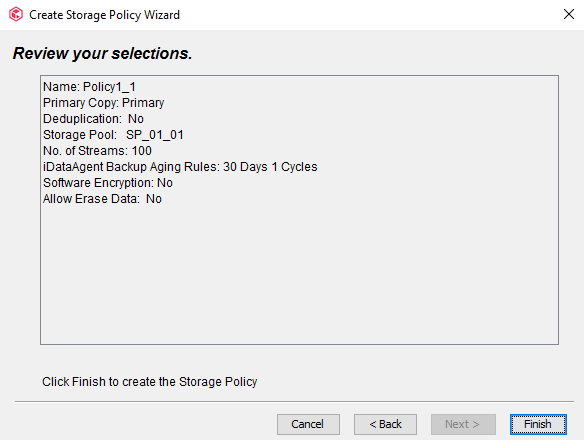Image resolution: width=584 pixels, height=440 pixels.
Task: Select the No. of Streams: 100 line
Action: 97,151
